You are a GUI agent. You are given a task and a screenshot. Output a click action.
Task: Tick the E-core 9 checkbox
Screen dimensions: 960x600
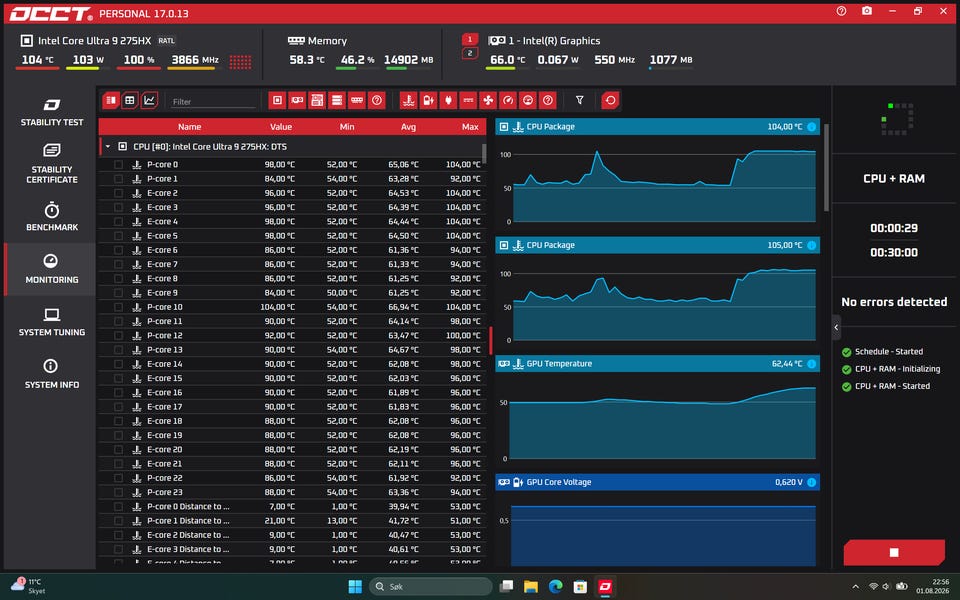point(118,293)
